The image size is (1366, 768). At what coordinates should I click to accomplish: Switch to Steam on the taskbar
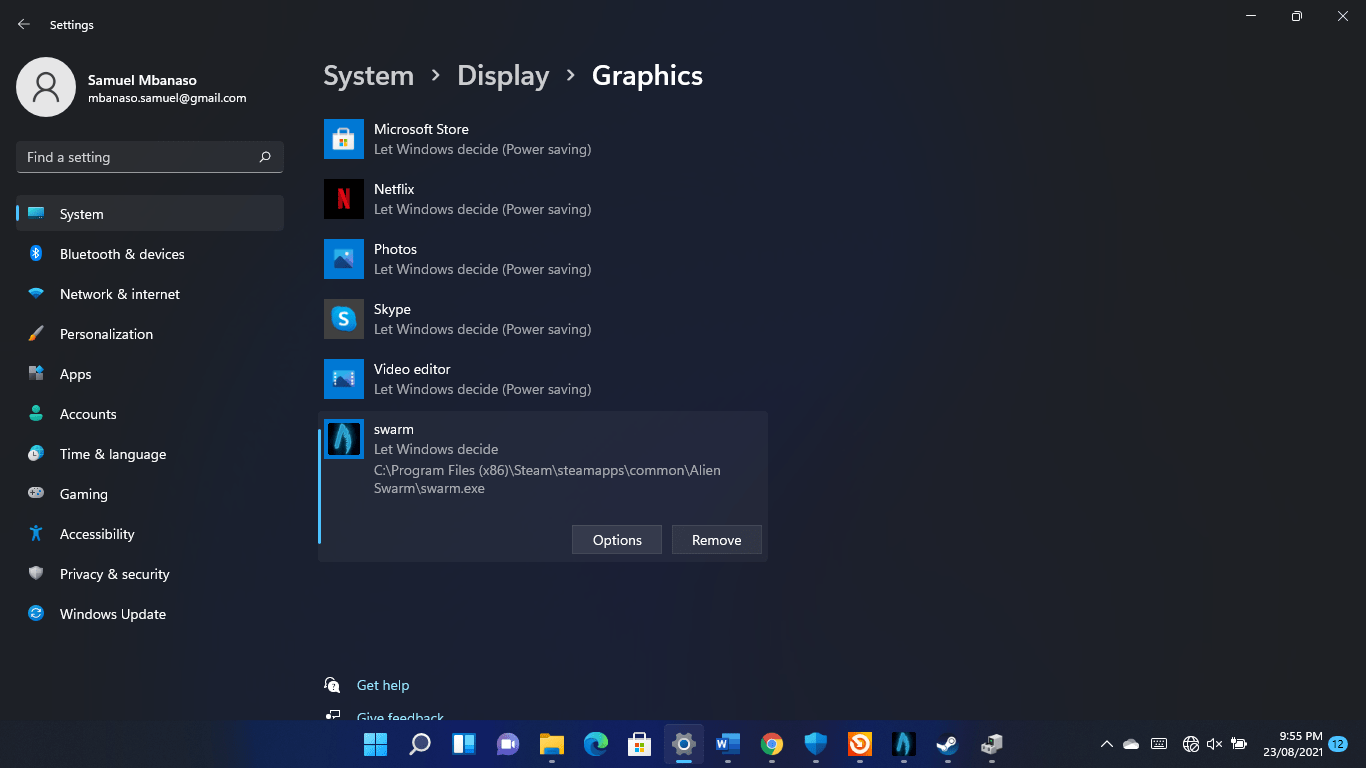947,744
